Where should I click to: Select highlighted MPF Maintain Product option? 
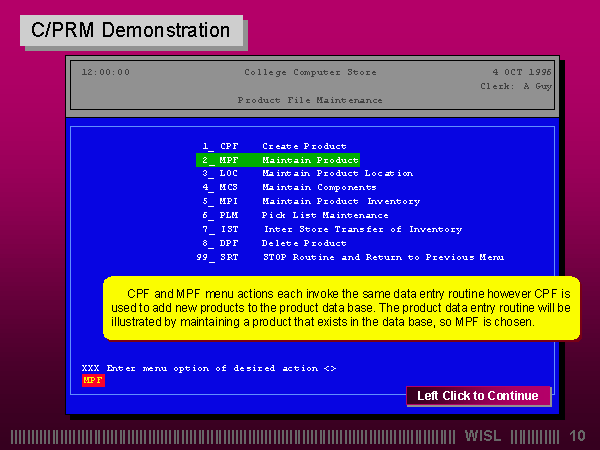point(277,160)
